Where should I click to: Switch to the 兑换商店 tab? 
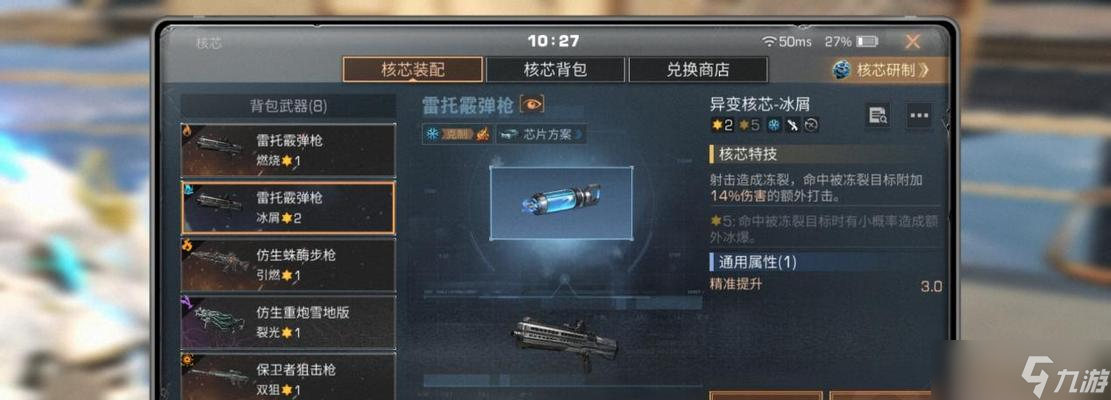[698, 69]
